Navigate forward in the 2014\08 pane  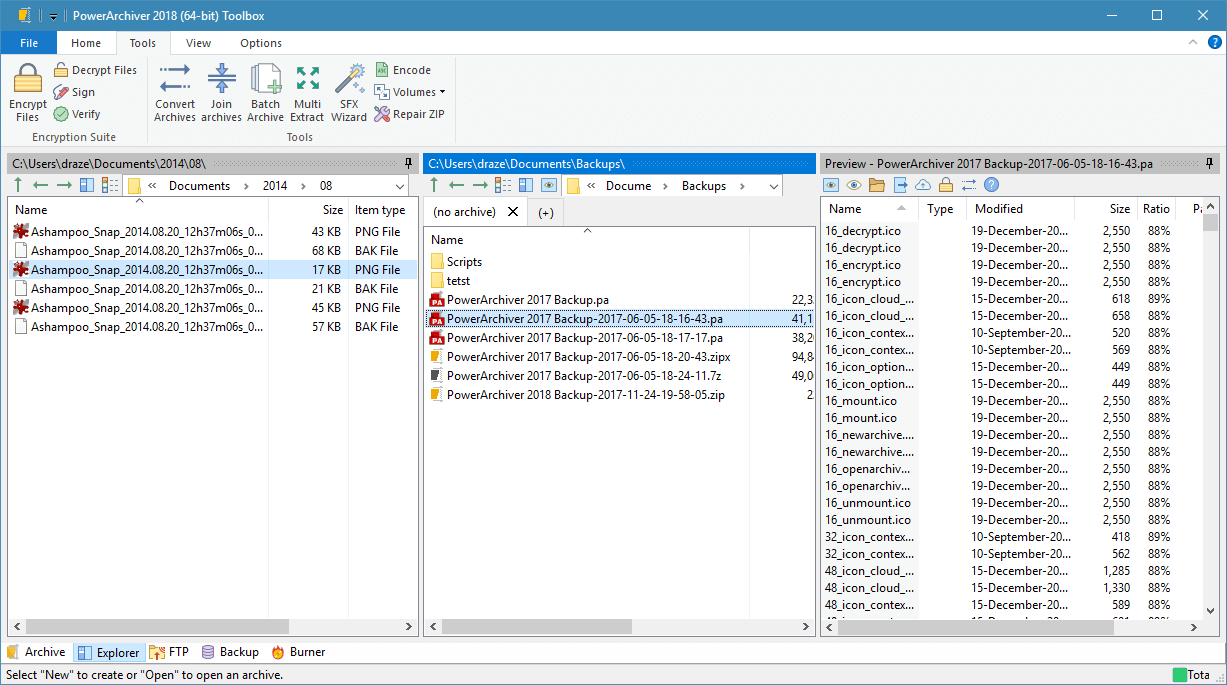click(x=64, y=185)
